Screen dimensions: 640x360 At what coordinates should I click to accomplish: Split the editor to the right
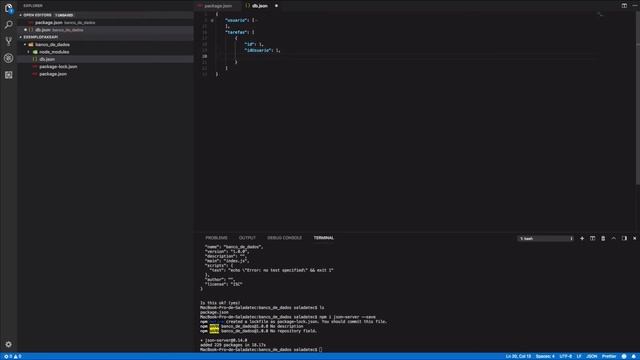[x=624, y=6]
